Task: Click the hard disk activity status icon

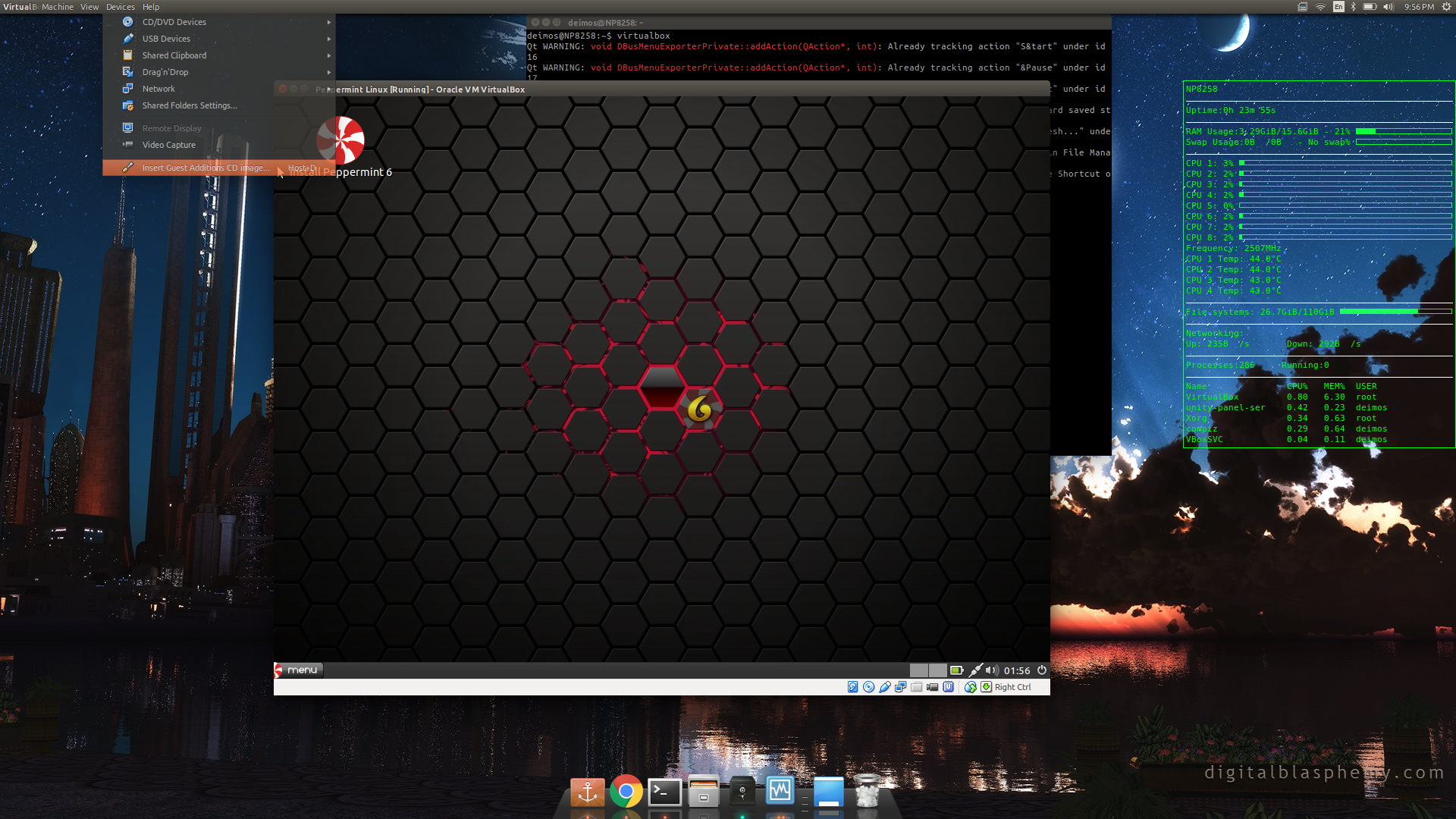Action: pyautogui.click(x=852, y=687)
